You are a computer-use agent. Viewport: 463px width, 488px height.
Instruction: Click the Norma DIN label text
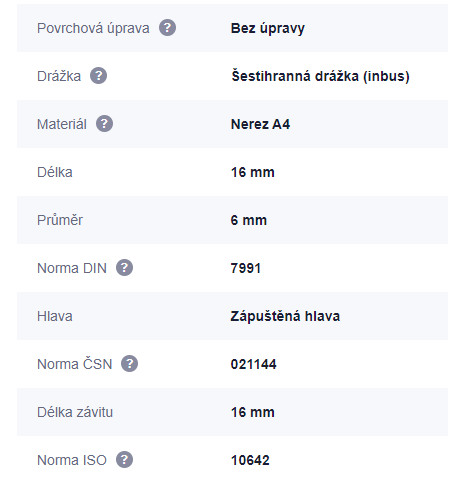72,268
